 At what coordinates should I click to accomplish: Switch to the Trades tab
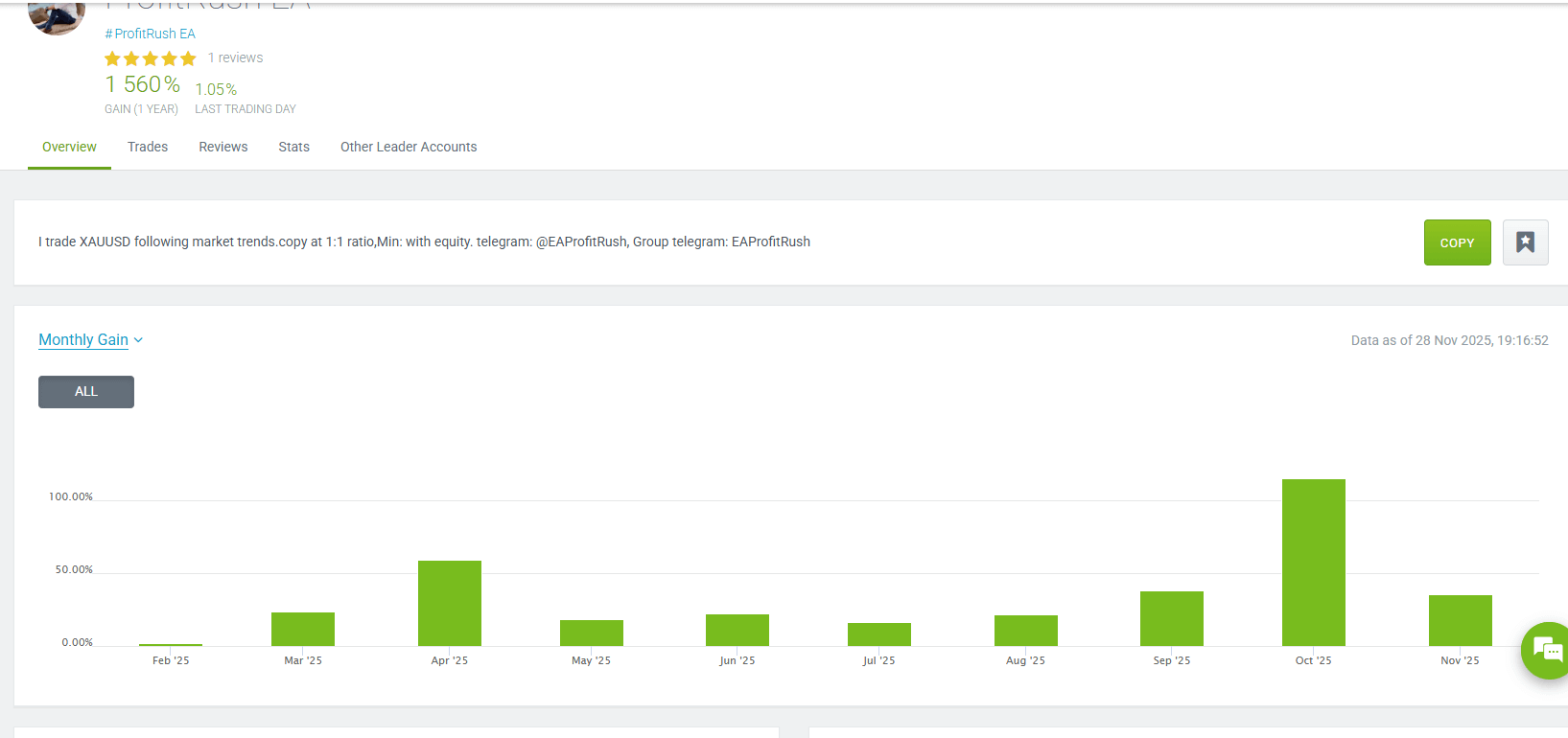tap(148, 147)
